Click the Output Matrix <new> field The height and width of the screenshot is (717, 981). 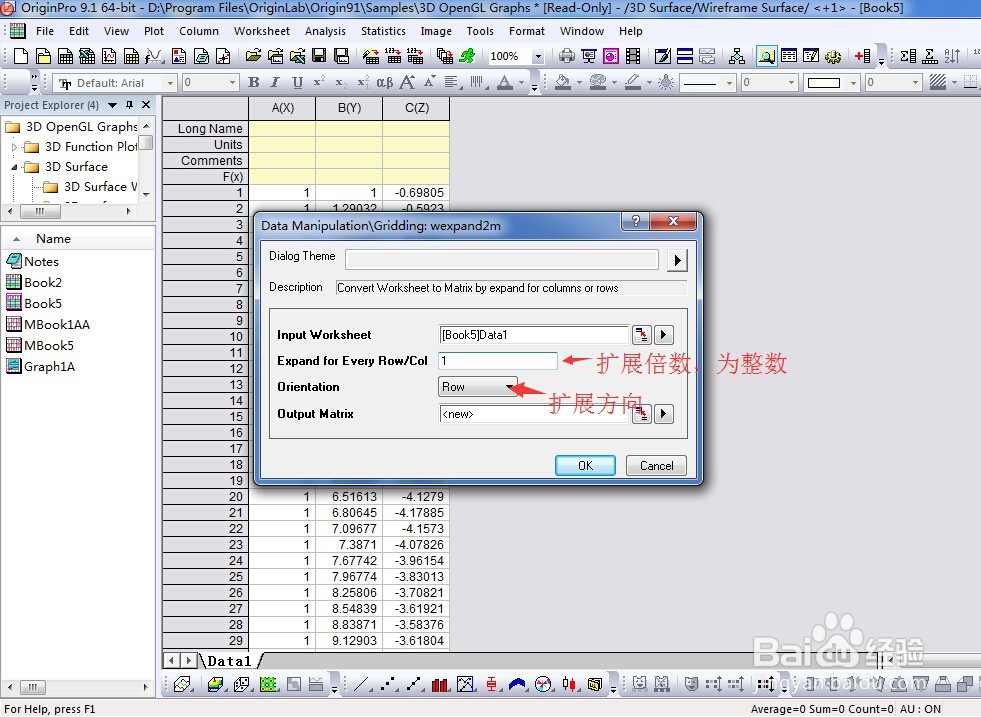point(534,414)
